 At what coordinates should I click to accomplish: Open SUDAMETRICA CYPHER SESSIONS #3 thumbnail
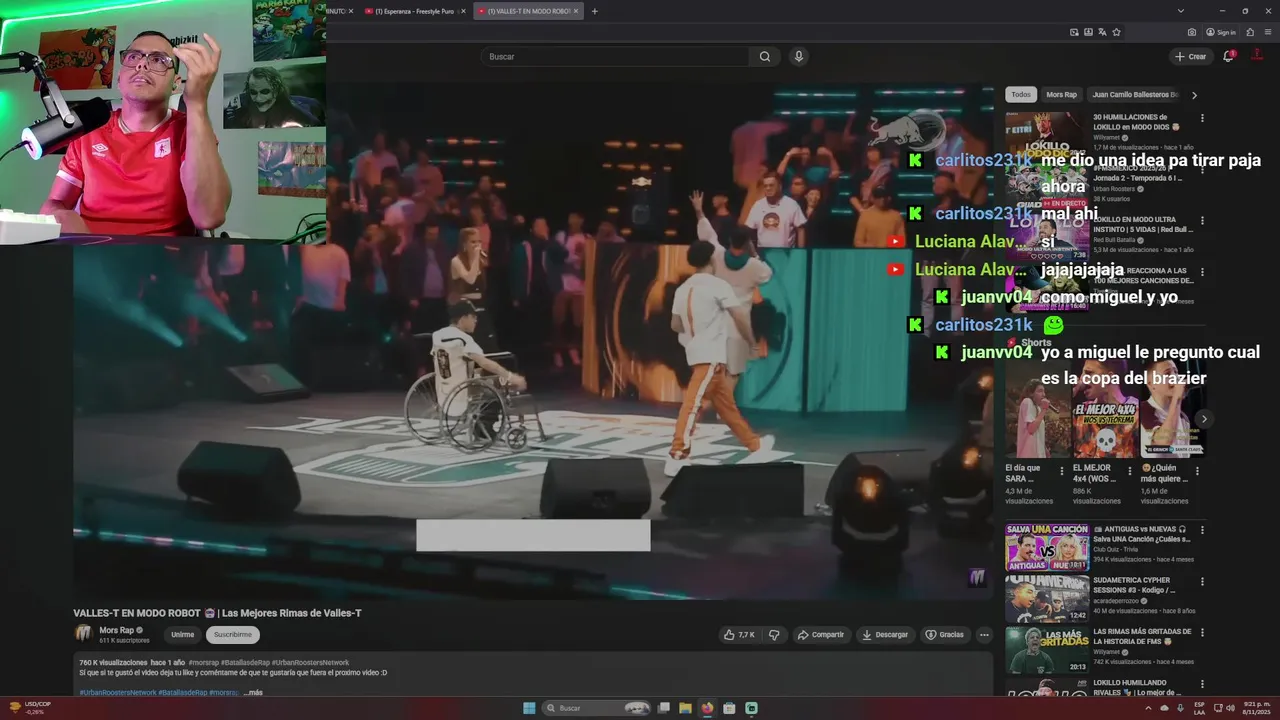[1047, 599]
